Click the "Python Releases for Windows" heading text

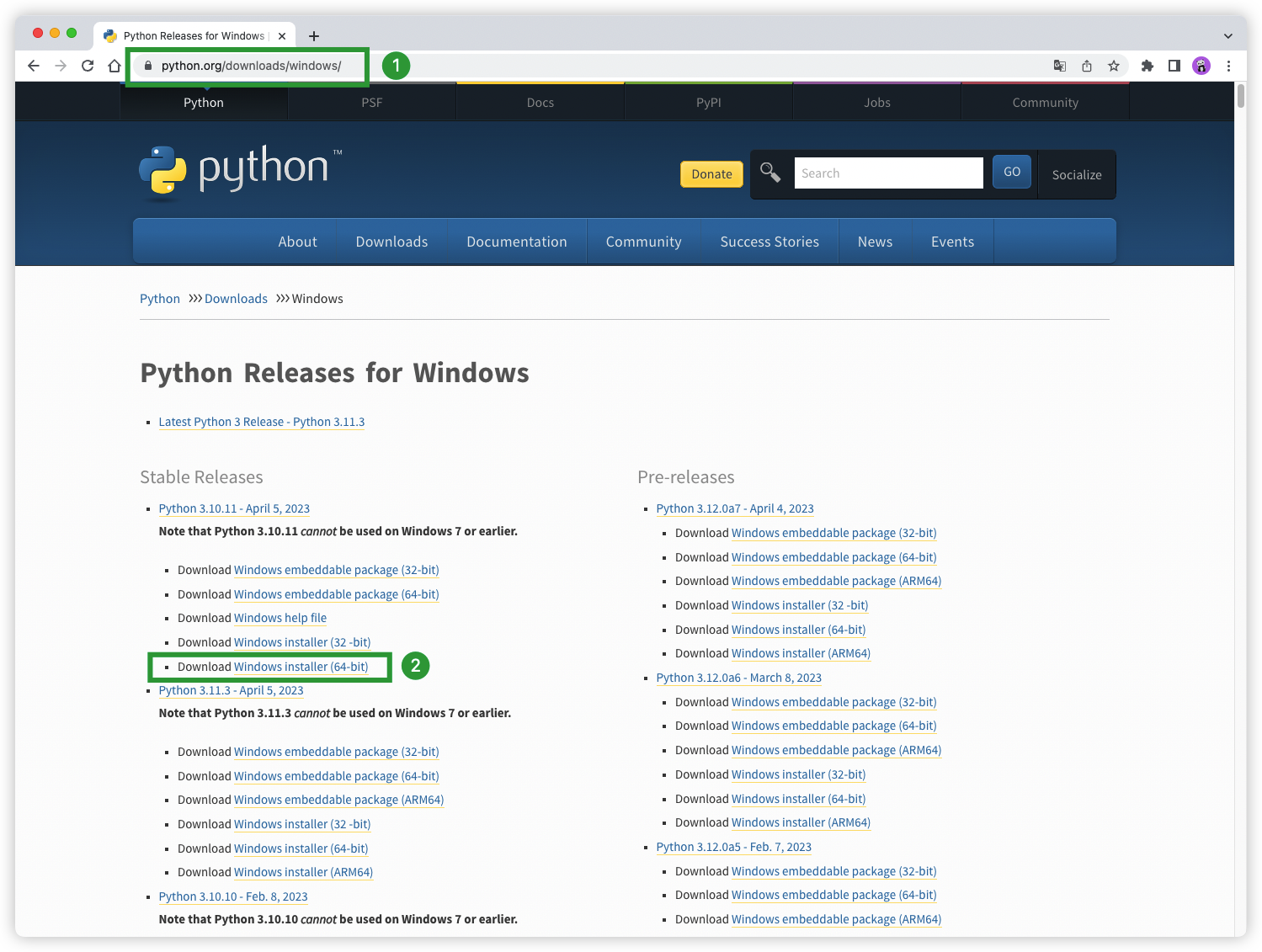click(335, 373)
